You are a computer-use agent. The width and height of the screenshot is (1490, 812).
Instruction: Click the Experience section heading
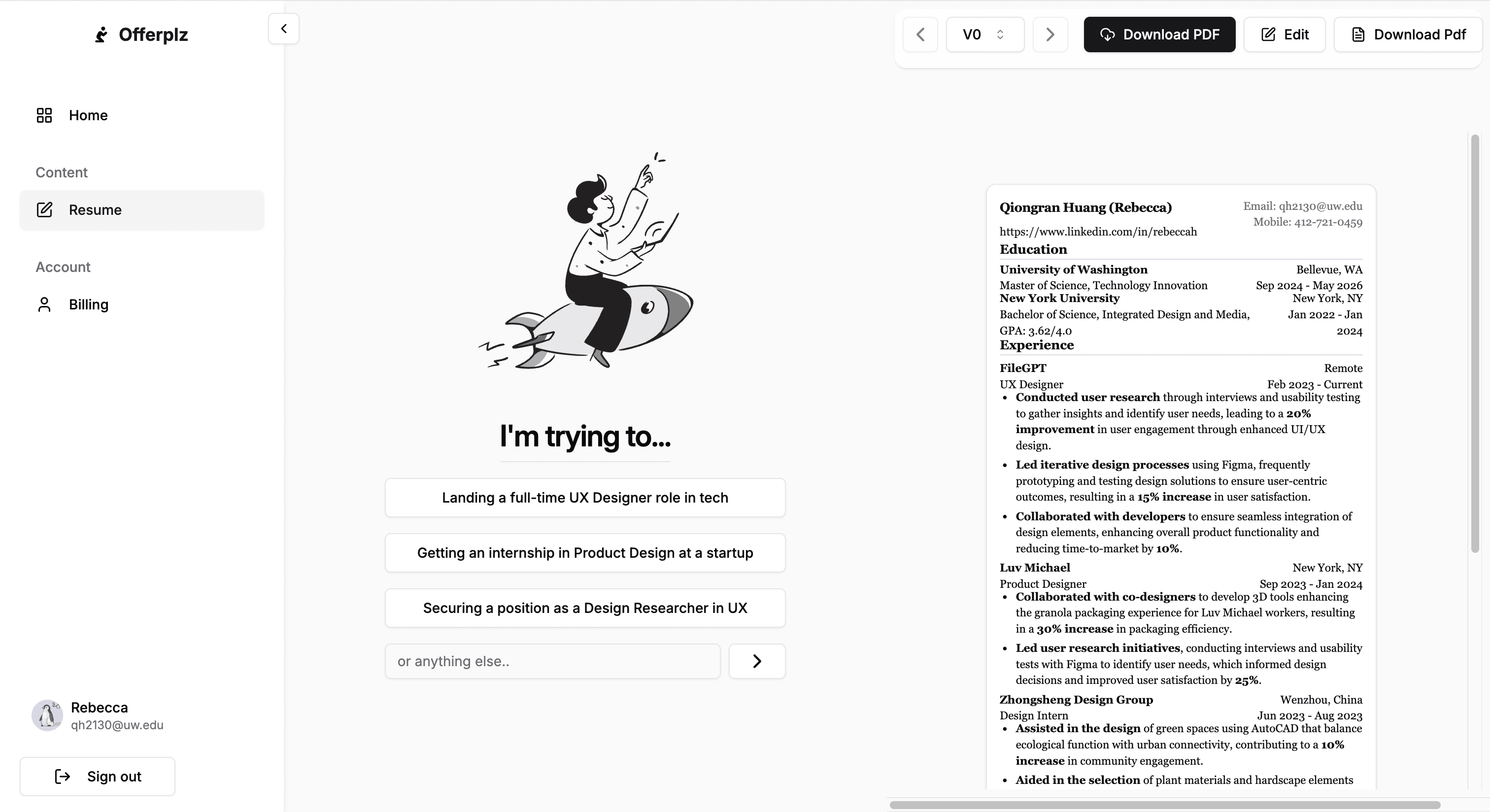tap(1037, 345)
